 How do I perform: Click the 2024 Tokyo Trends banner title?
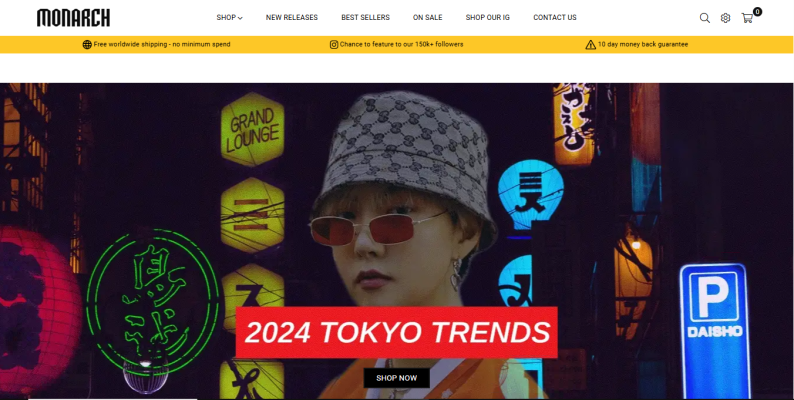tap(396, 332)
